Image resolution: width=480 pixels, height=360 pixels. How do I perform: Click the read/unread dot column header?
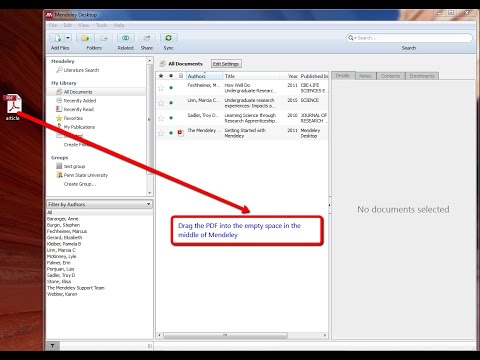171,76
